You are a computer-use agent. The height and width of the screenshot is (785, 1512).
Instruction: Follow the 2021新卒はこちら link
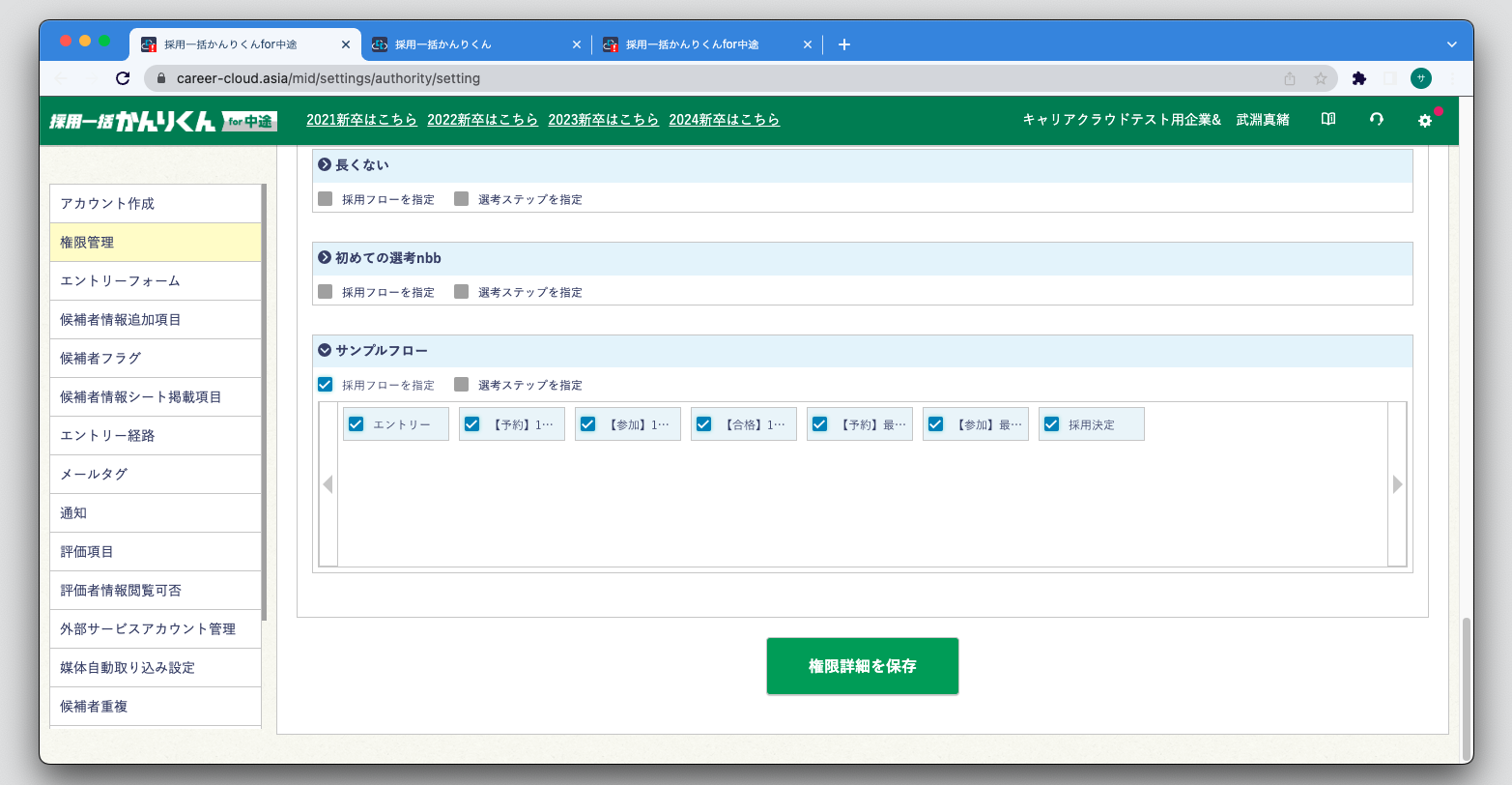point(362,120)
